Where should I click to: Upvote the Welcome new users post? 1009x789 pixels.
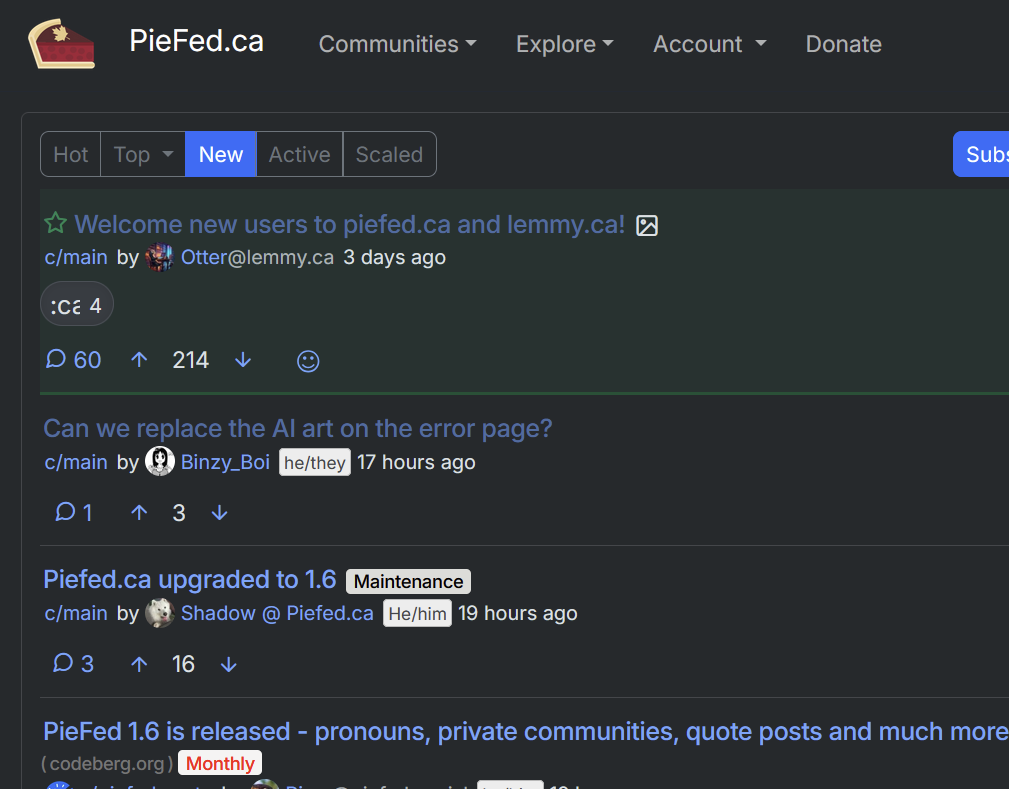[x=139, y=360]
